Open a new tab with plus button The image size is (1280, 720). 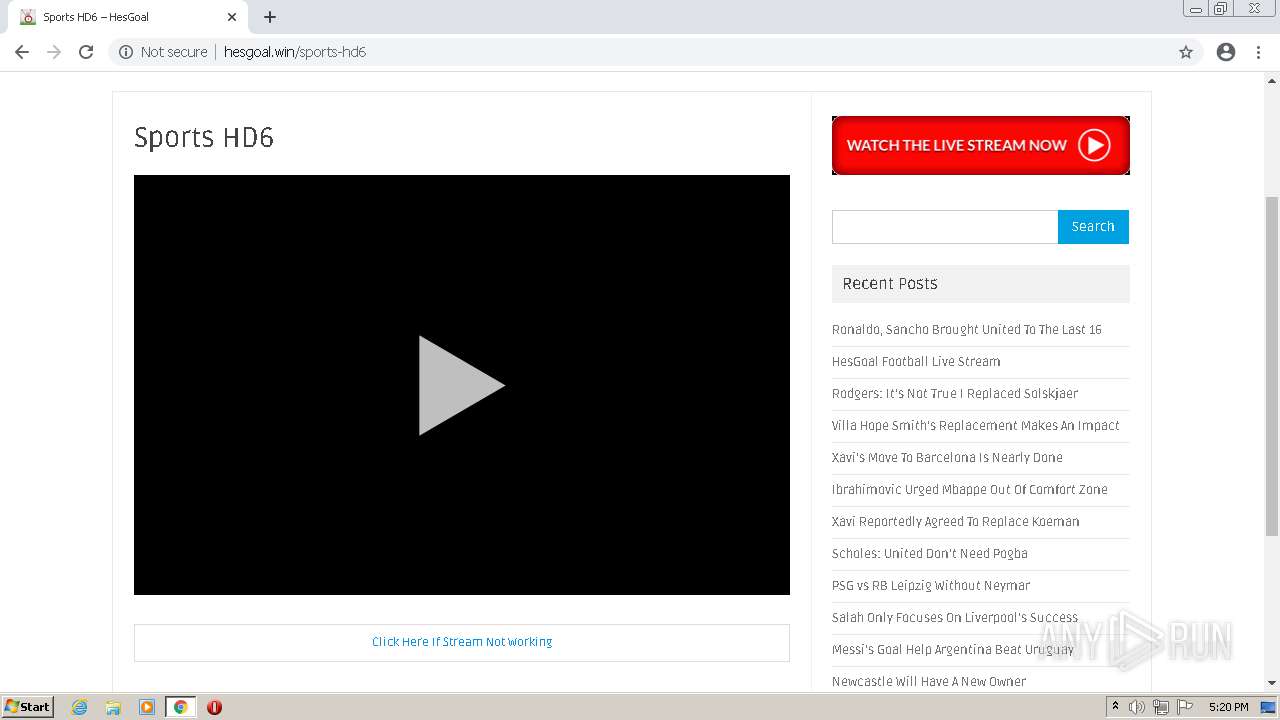click(x=270, y=17)
